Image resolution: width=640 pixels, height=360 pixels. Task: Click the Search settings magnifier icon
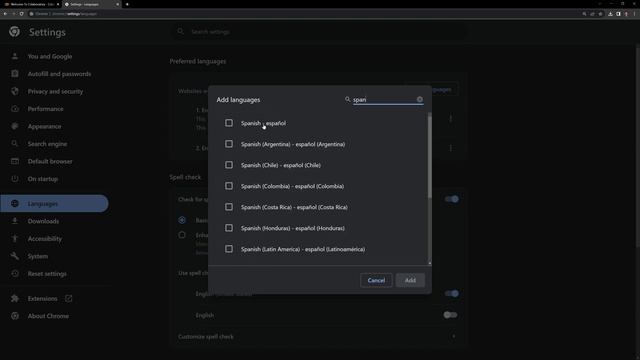point(180,31)
